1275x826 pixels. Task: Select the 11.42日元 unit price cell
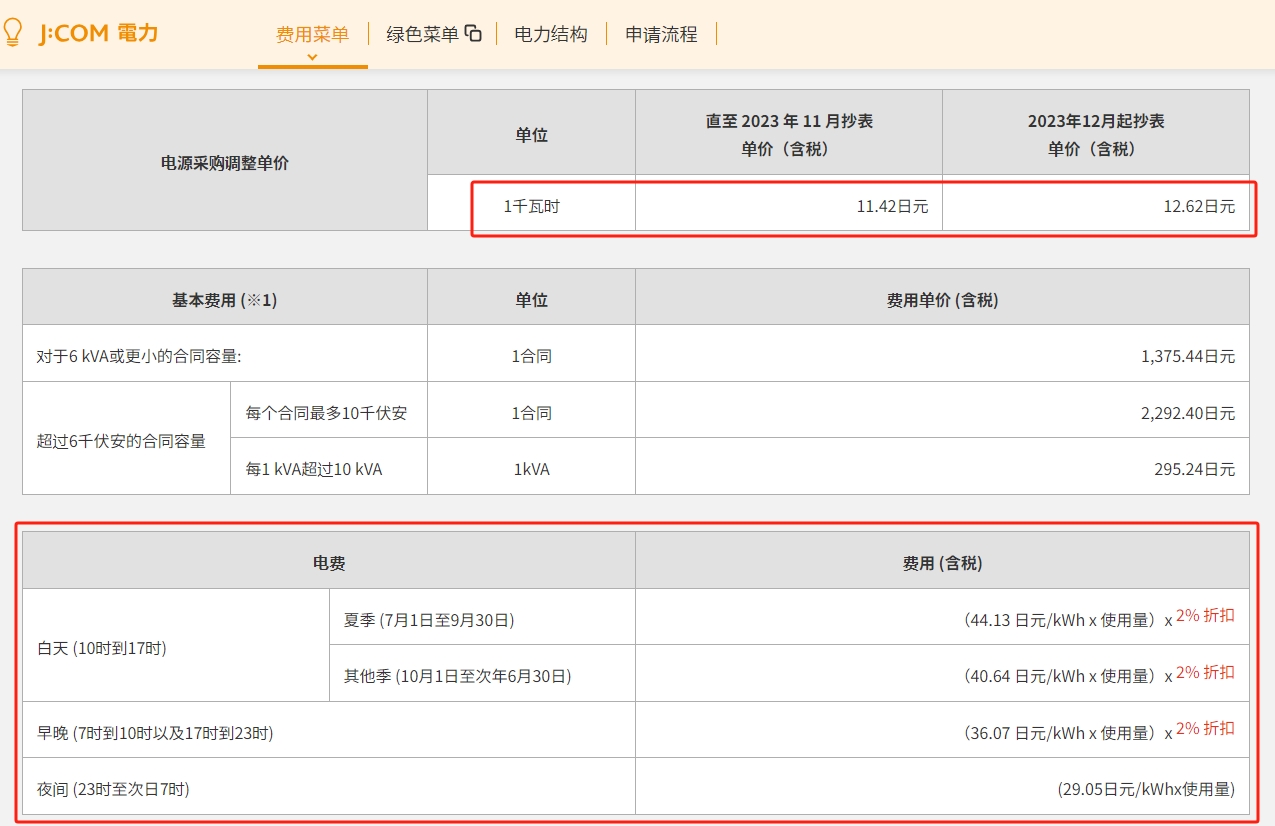tap(789, 207)
